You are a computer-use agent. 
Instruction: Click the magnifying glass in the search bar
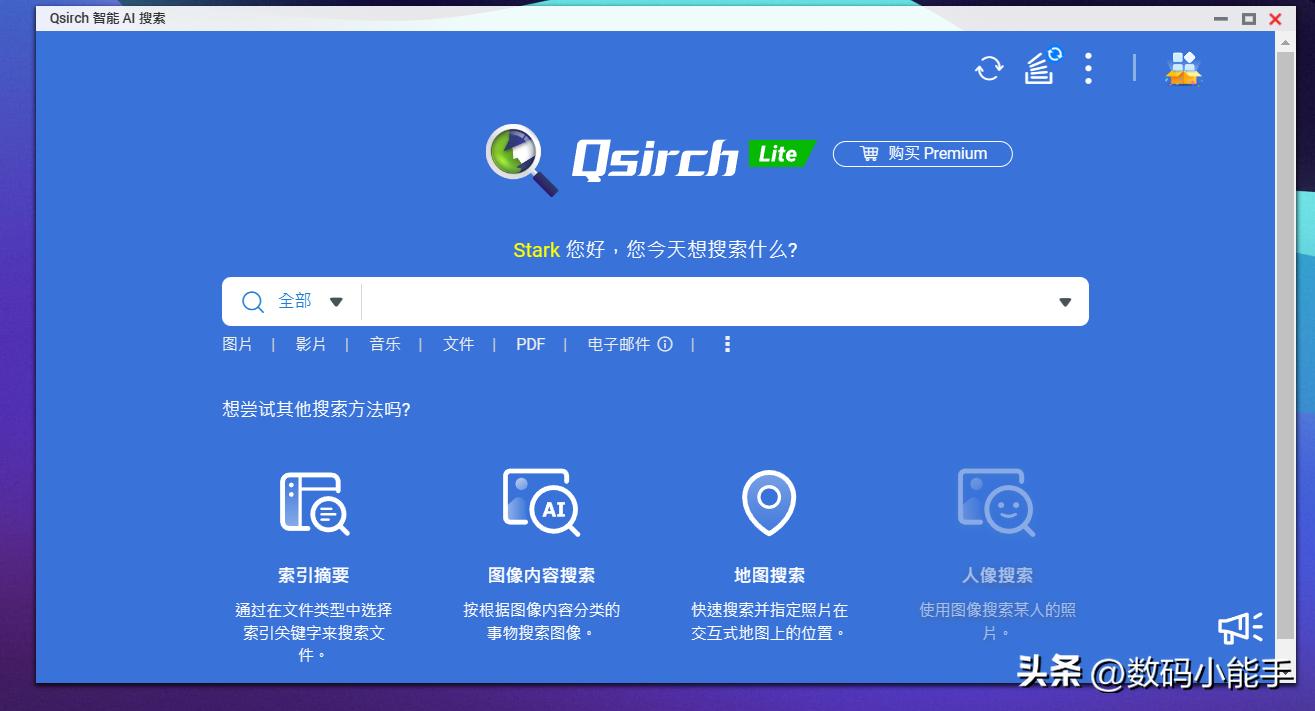click(251, 301)
